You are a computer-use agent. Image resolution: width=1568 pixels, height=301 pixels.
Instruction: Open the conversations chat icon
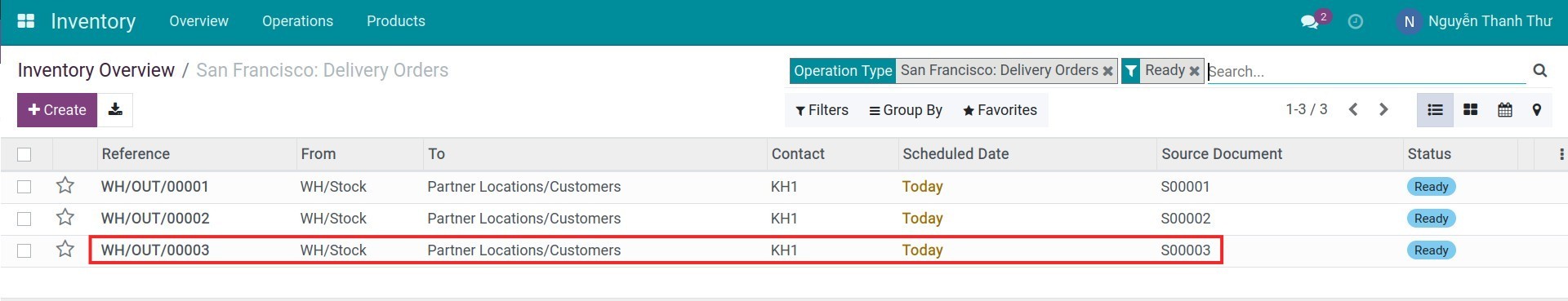pyautogui.click(x=1310, y=21)
